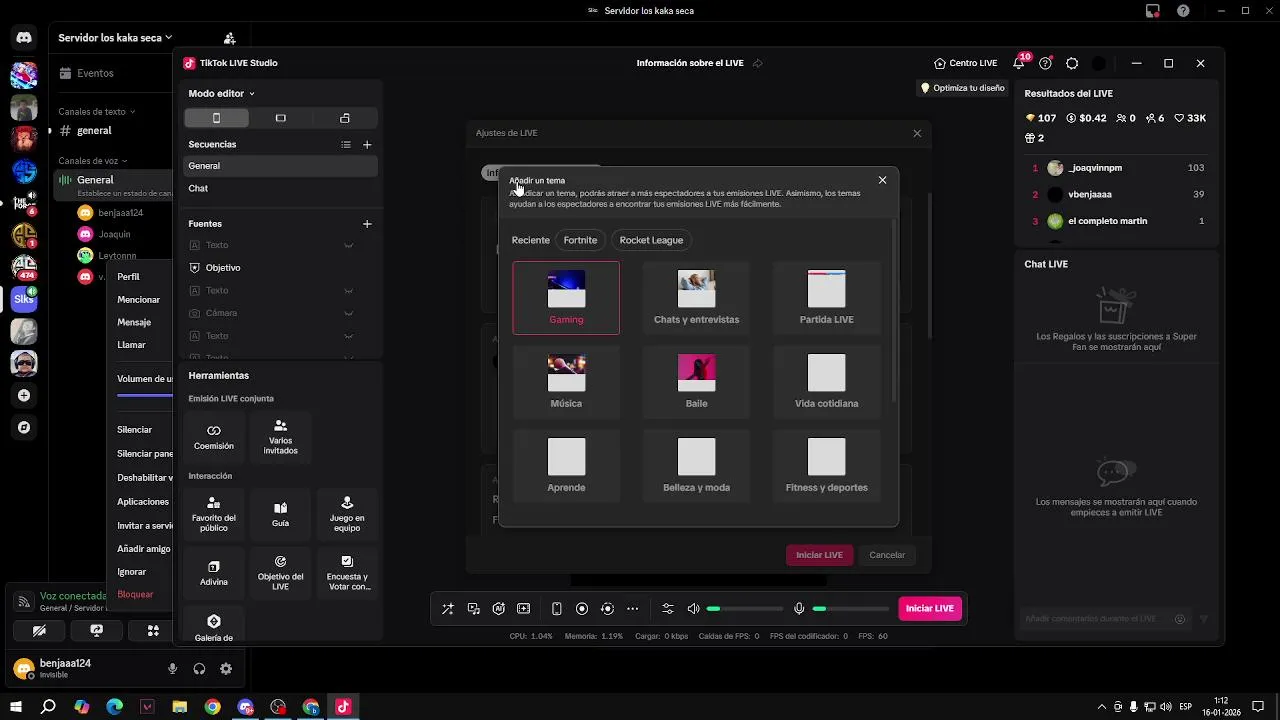
Task: Collapse the Canales de texto category
Action: point(96,112)
